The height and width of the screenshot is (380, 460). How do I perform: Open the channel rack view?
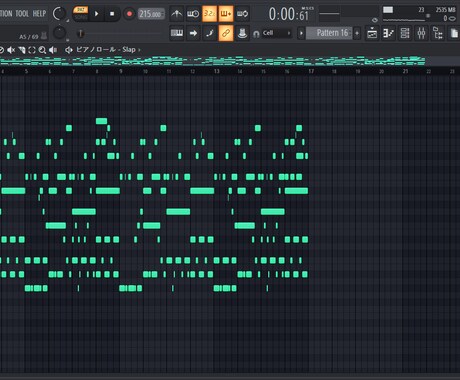405,33
